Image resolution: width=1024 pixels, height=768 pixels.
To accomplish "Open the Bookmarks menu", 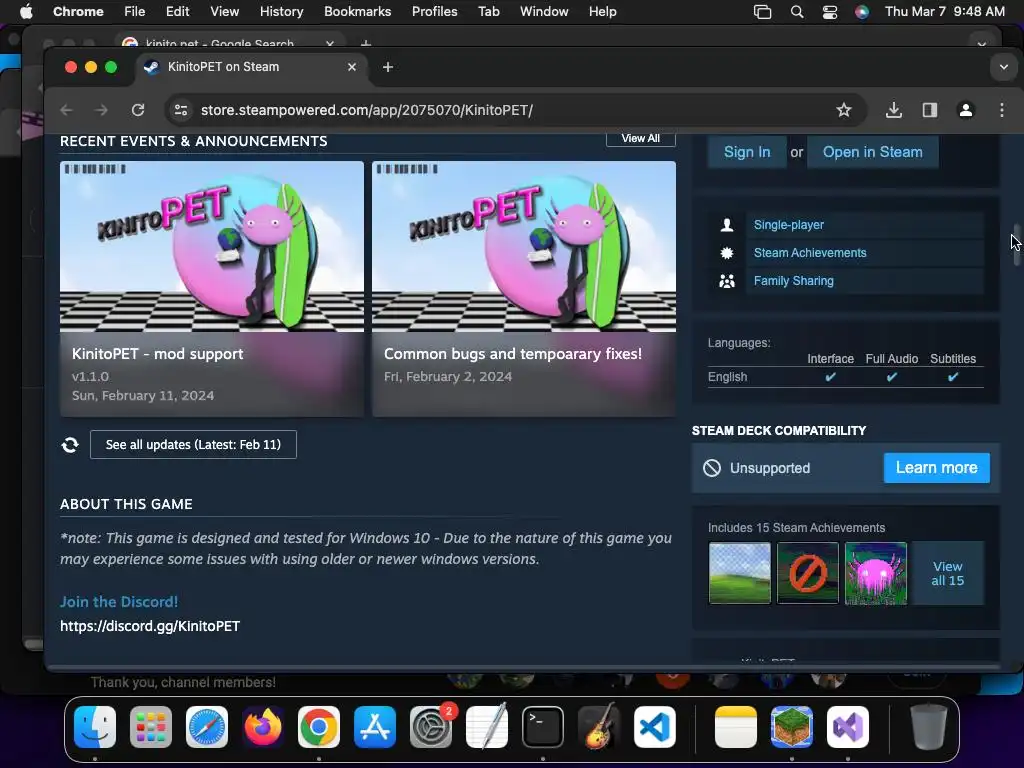I will (357, 12).
